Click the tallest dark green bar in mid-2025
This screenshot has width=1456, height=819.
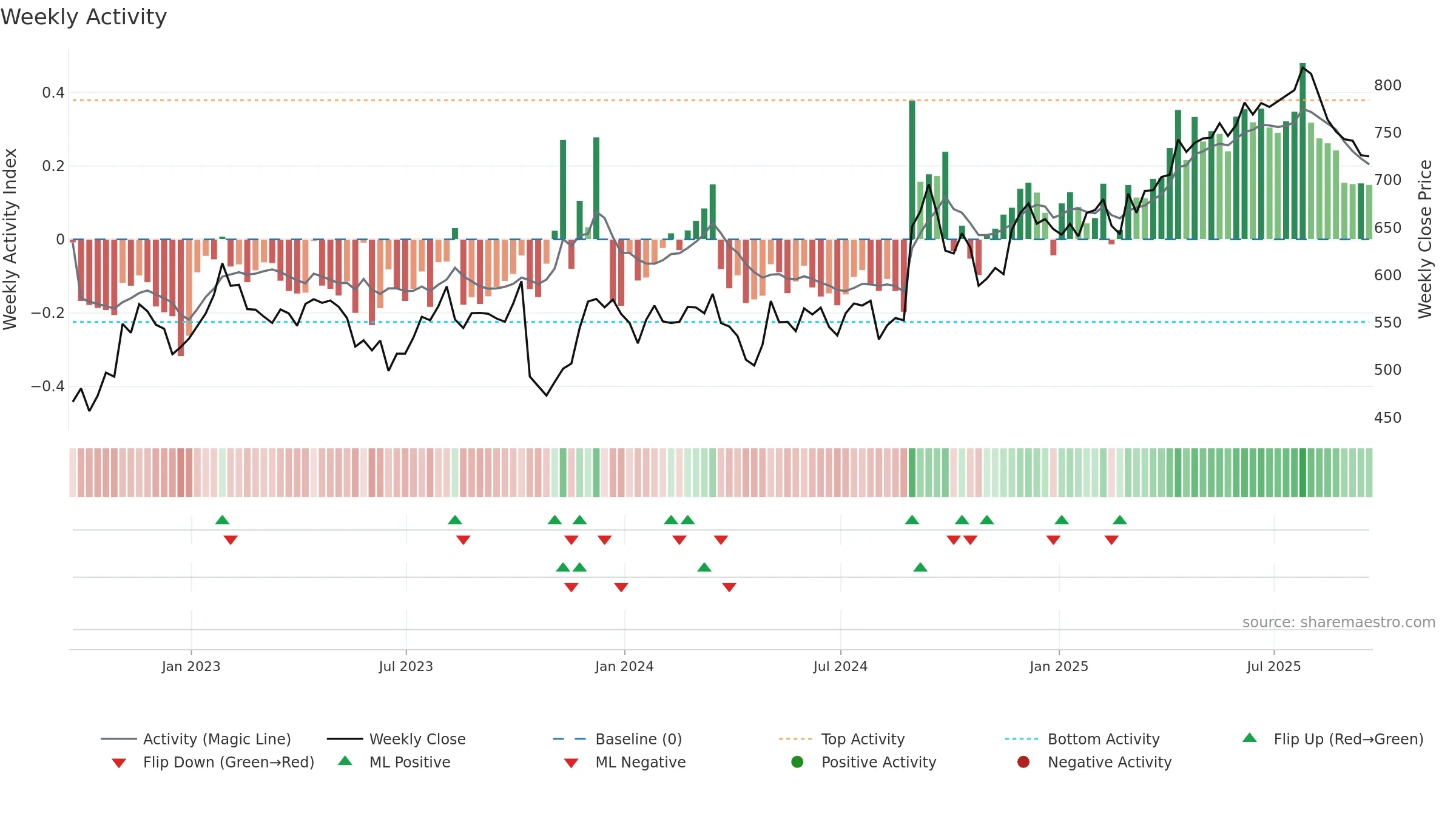[x=1303, y=151]
